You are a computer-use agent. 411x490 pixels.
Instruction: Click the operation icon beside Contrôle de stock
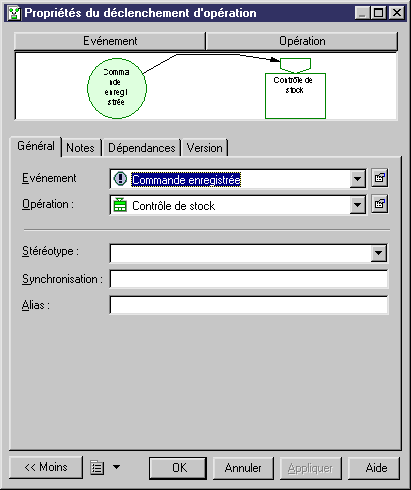120,205
